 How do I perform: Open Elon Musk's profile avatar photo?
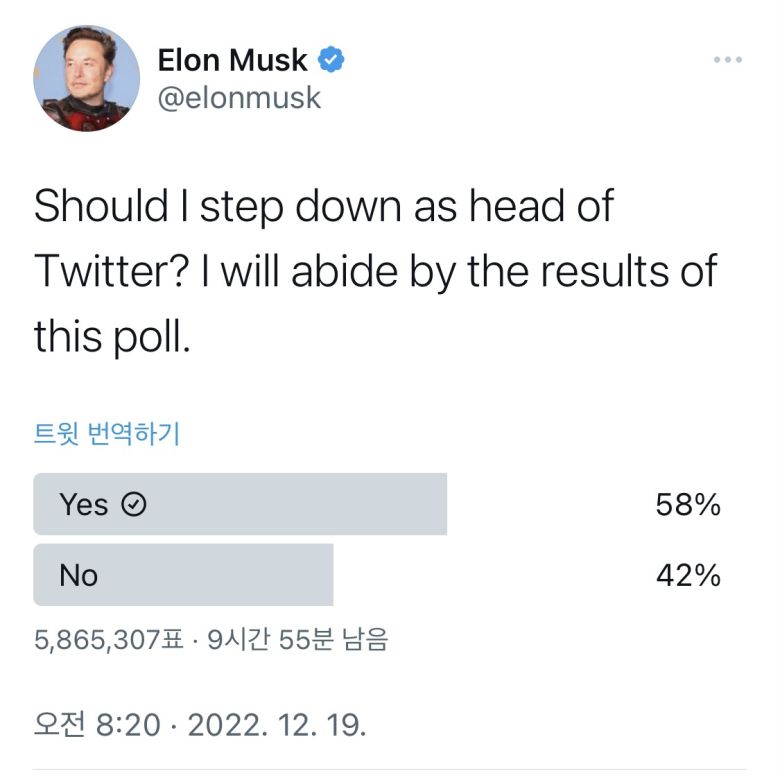86,79
